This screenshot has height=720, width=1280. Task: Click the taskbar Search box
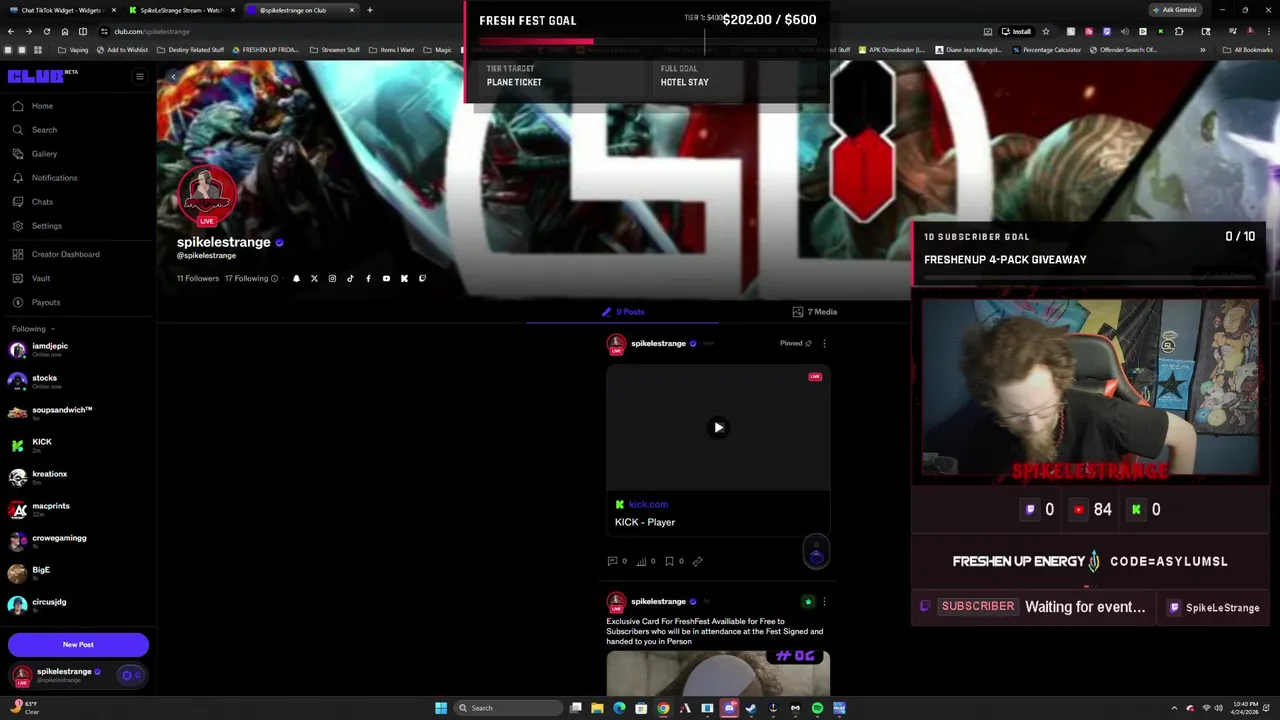[x=508, y=708]
